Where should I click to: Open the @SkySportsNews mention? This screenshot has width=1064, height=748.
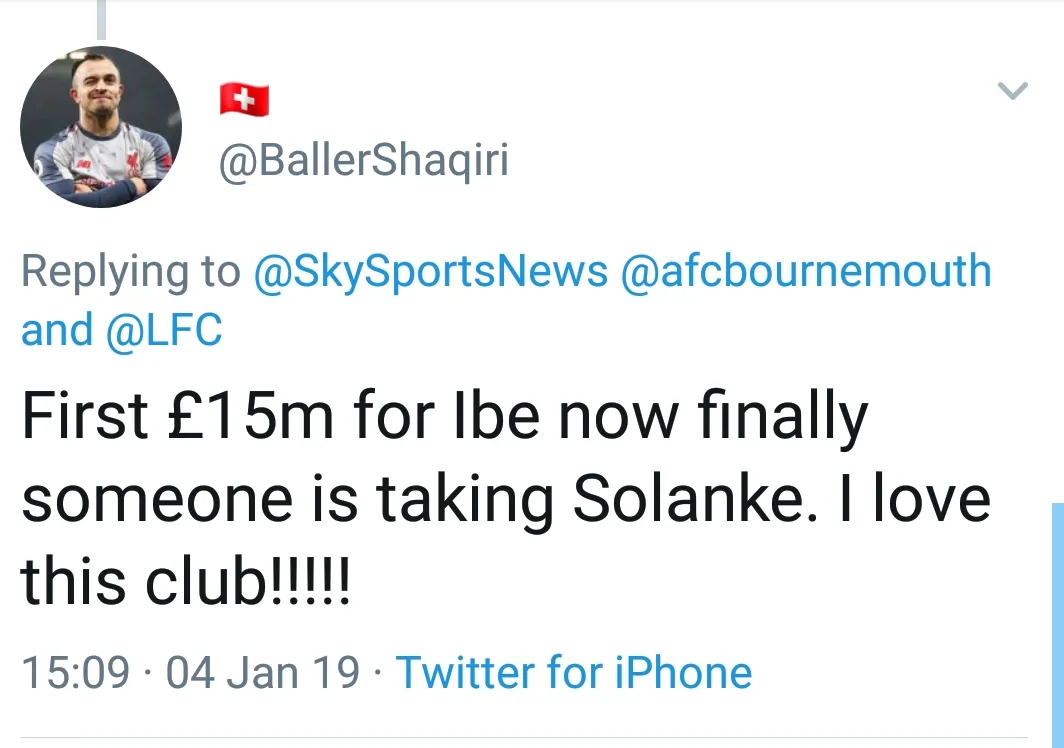[431, 272]
